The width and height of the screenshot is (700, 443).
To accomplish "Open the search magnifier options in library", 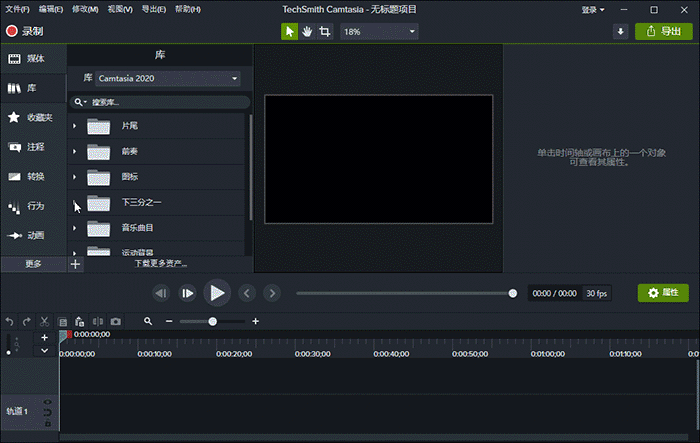I will point(80,102).
